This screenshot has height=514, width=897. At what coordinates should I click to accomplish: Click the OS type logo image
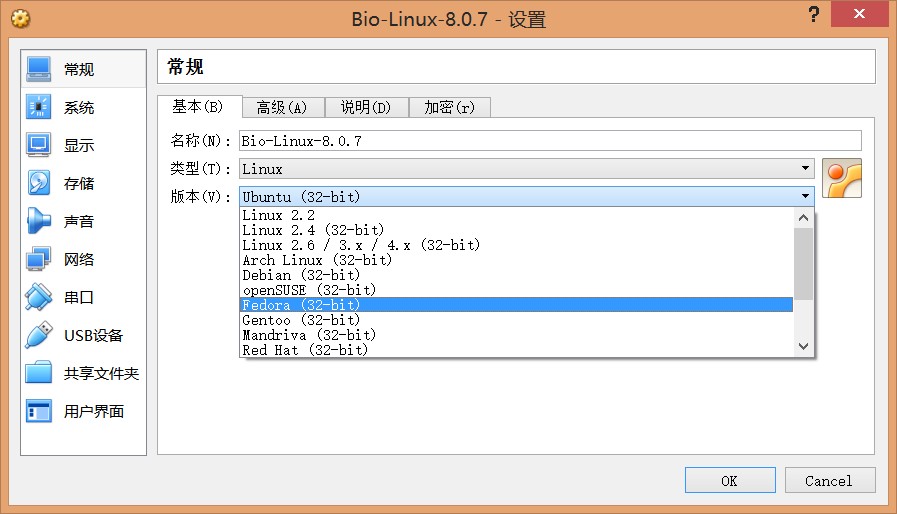(842, 179)
